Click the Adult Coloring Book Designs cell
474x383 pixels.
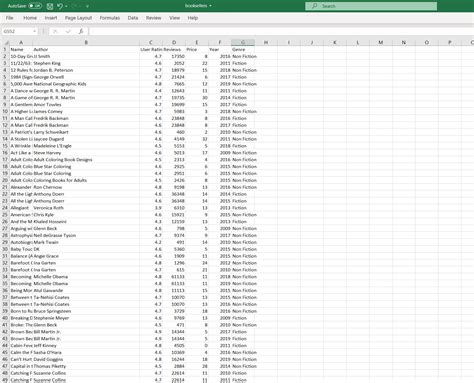86,160
